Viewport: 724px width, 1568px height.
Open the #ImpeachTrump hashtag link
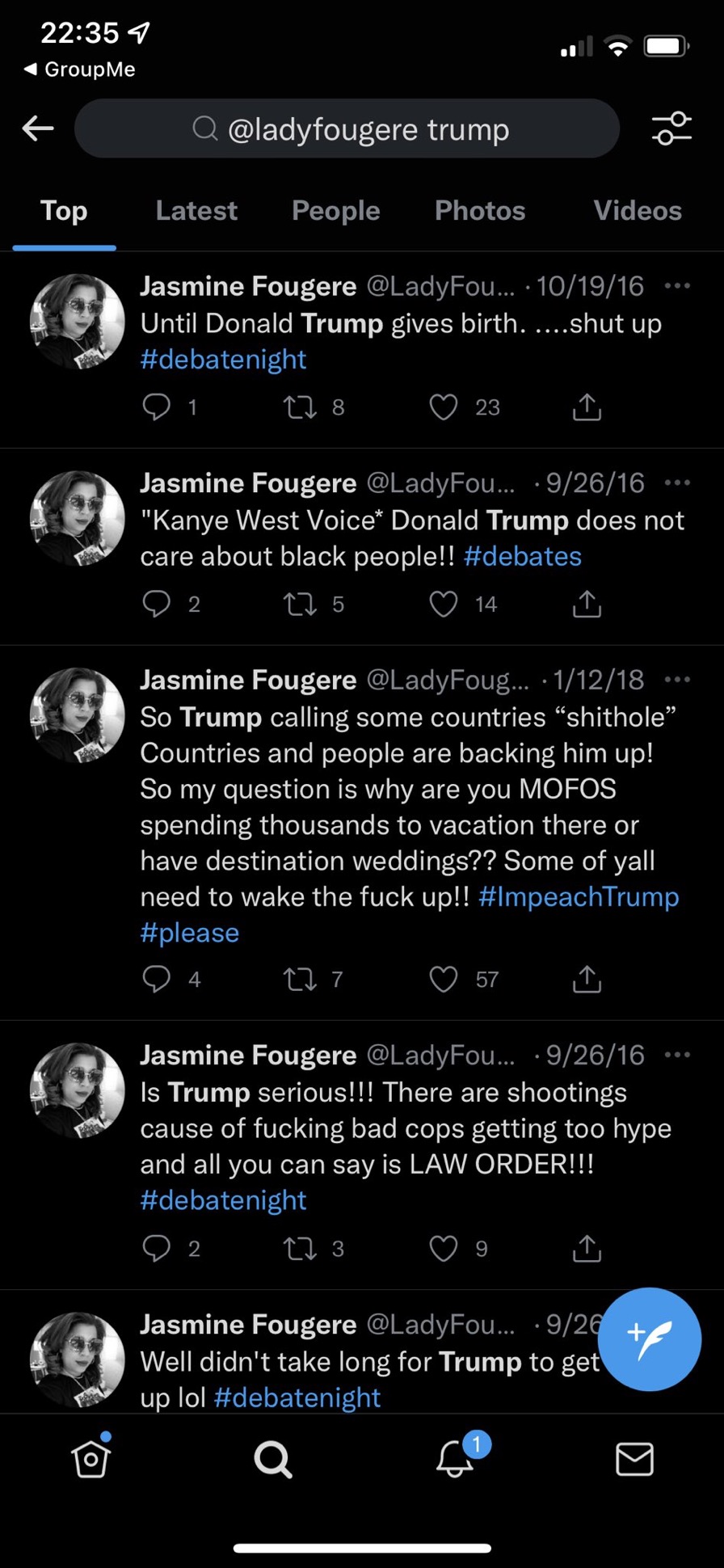click(x=579, y=896)
